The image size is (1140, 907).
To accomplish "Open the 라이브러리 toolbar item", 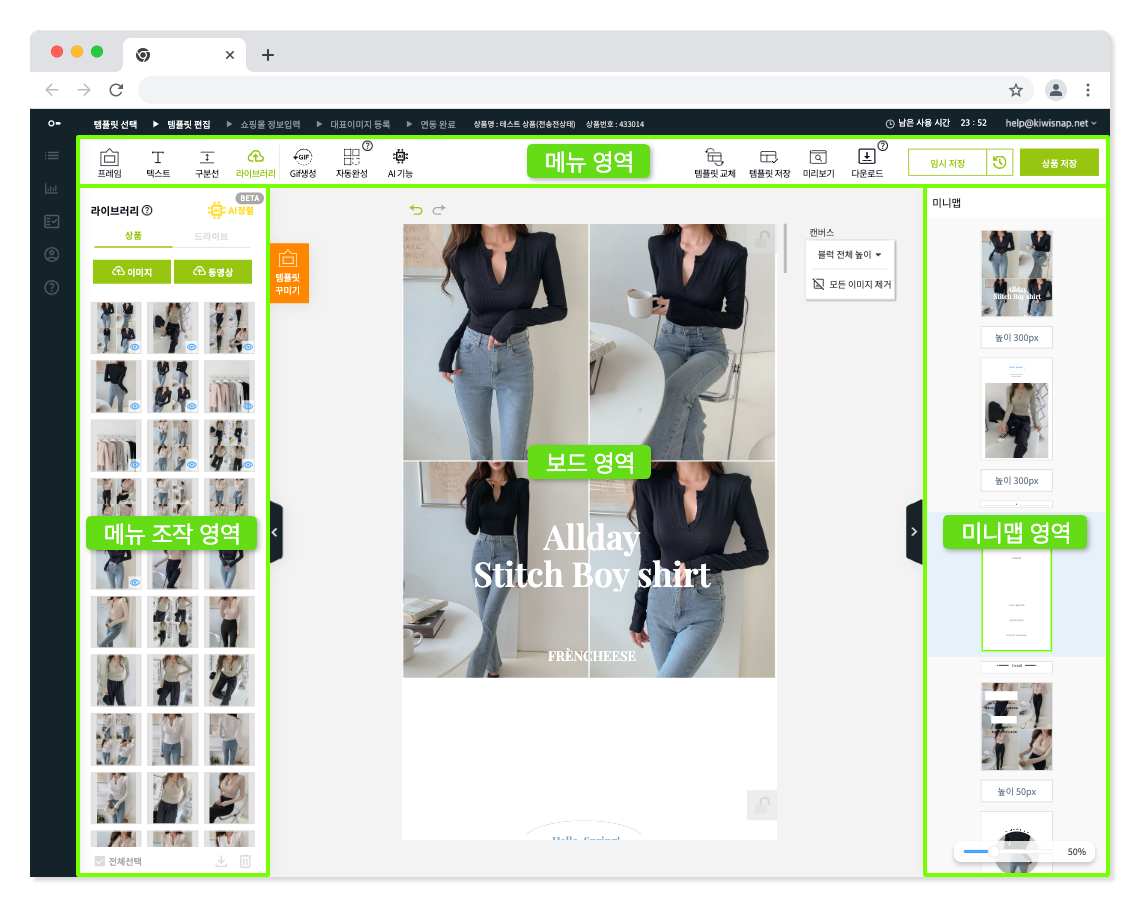I will pyautogui.click(x=255, y=163).
